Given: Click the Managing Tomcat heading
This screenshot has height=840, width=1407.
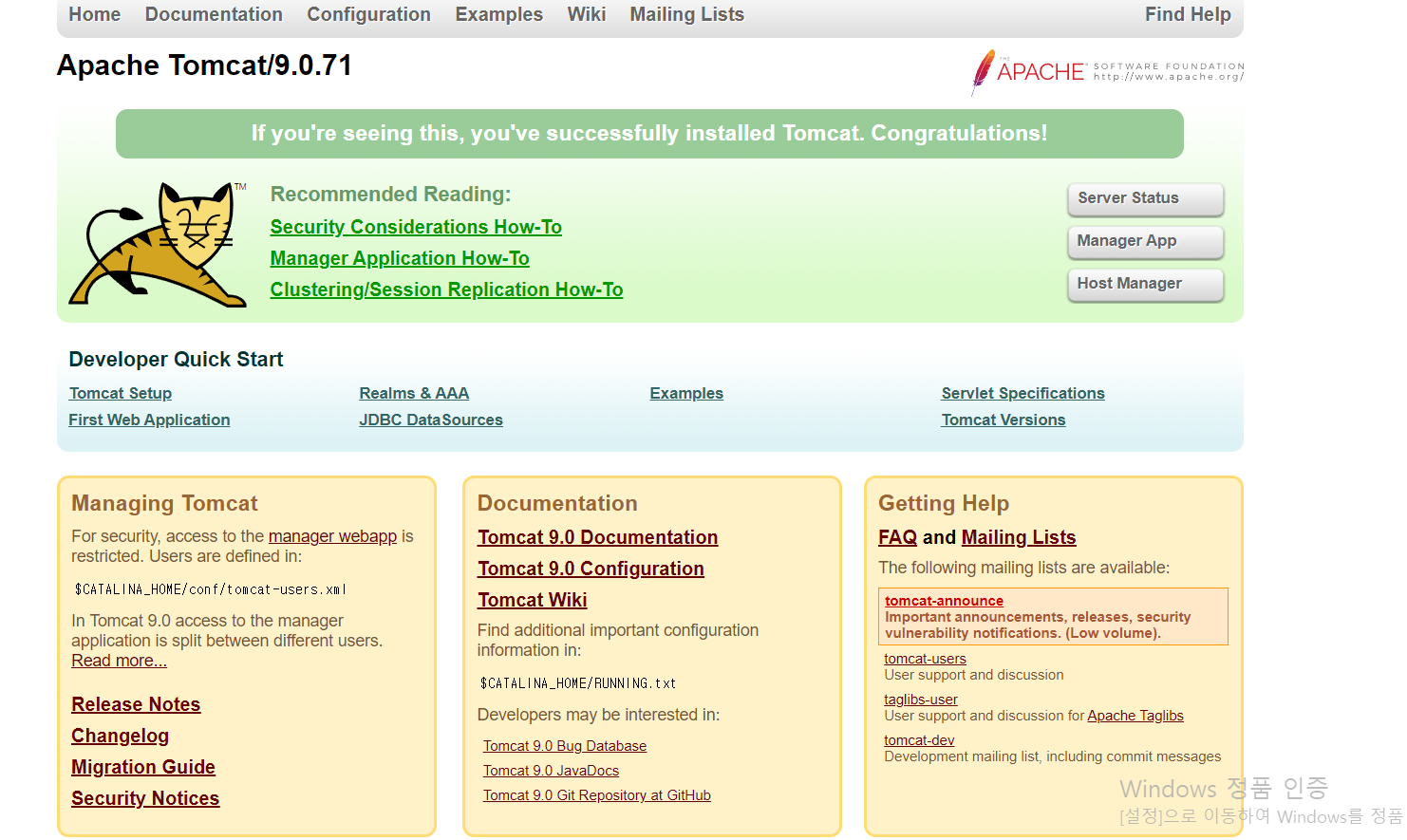Looking at the screenshot, I should (x=164, y=503).
